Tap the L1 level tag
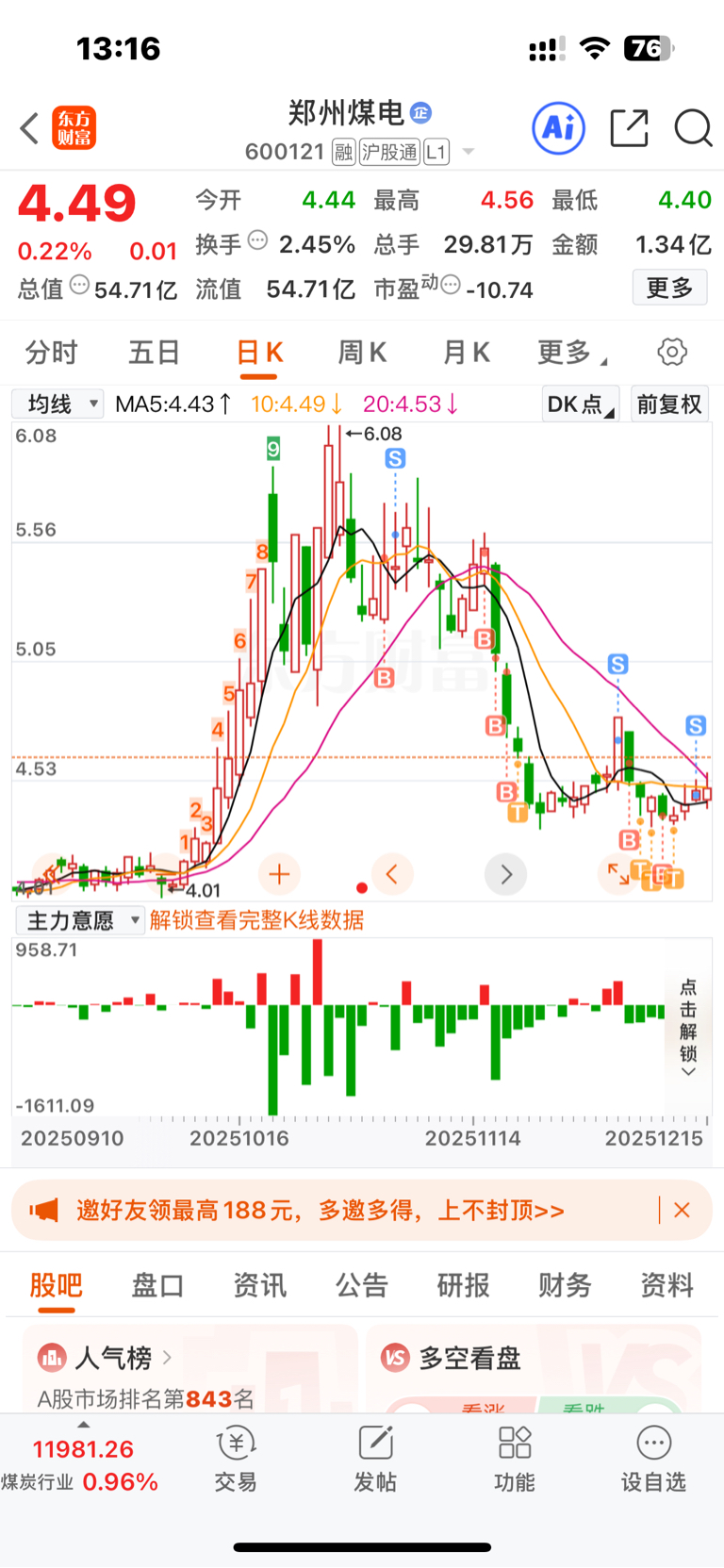Viewport: 724px width, 1568px height. 436,152
